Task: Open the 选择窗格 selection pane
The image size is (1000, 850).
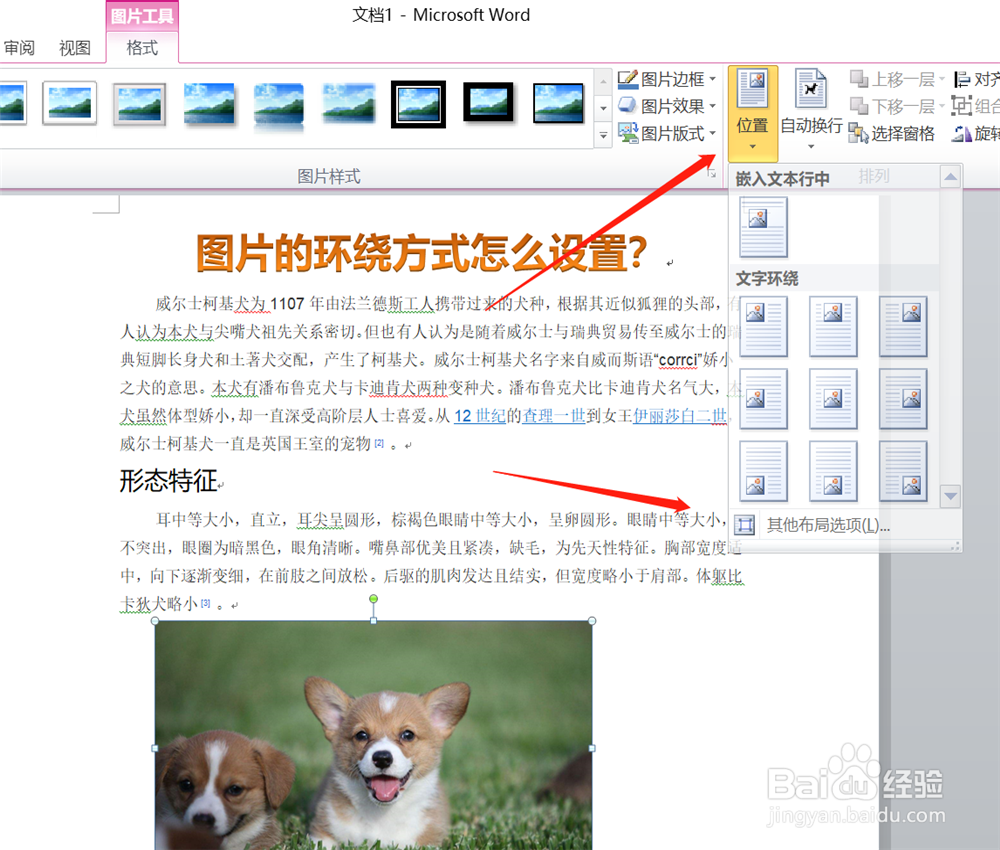Action: coord(892,133)
